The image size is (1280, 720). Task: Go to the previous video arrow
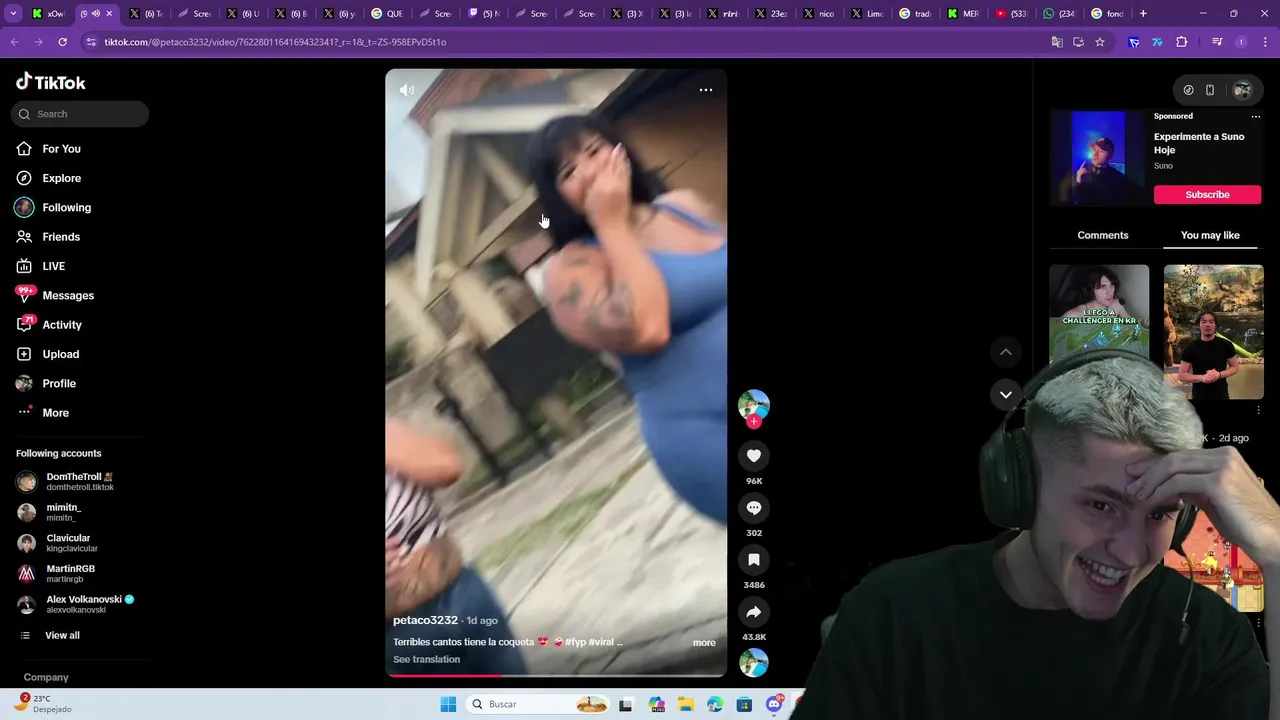point(1006,352)
